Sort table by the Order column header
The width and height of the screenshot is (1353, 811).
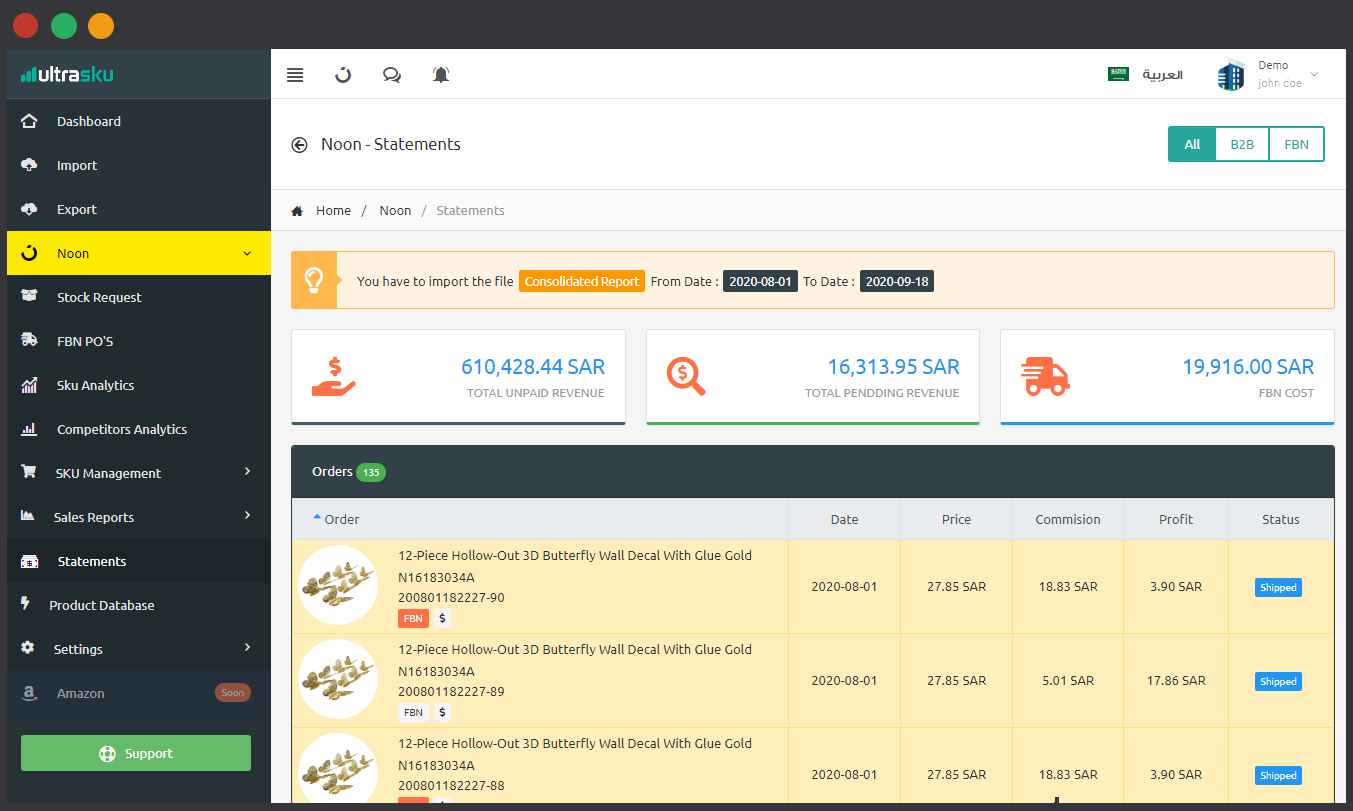pyautogui.click(x=341, y=519)
